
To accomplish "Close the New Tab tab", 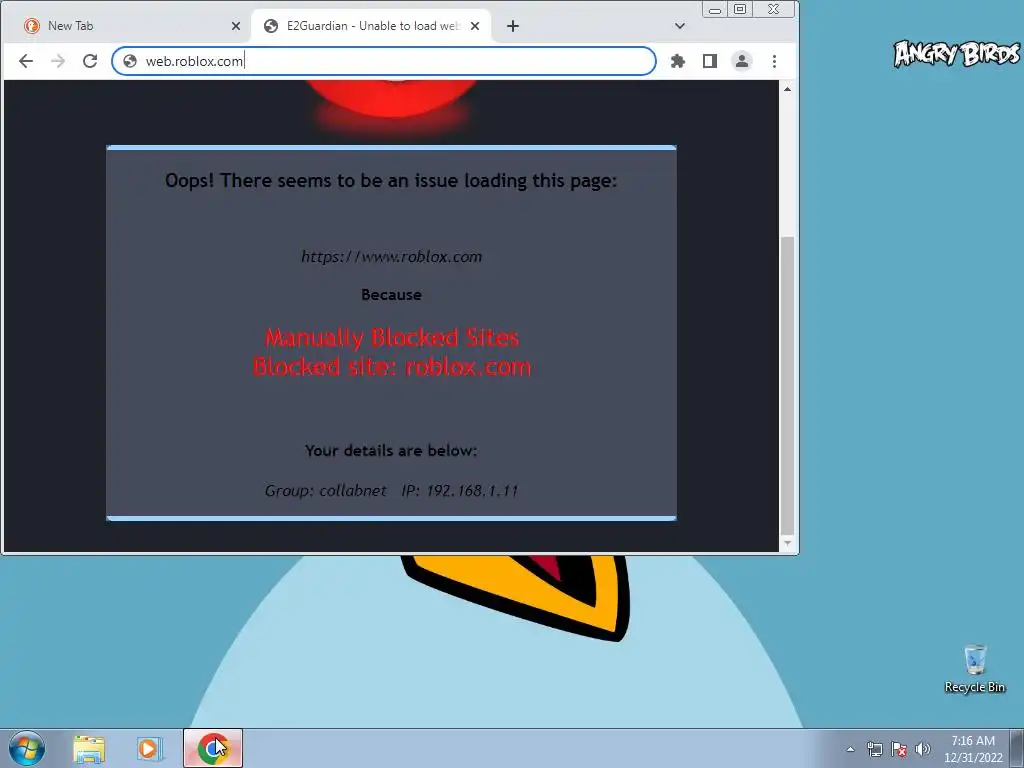I will pos(236,26).
